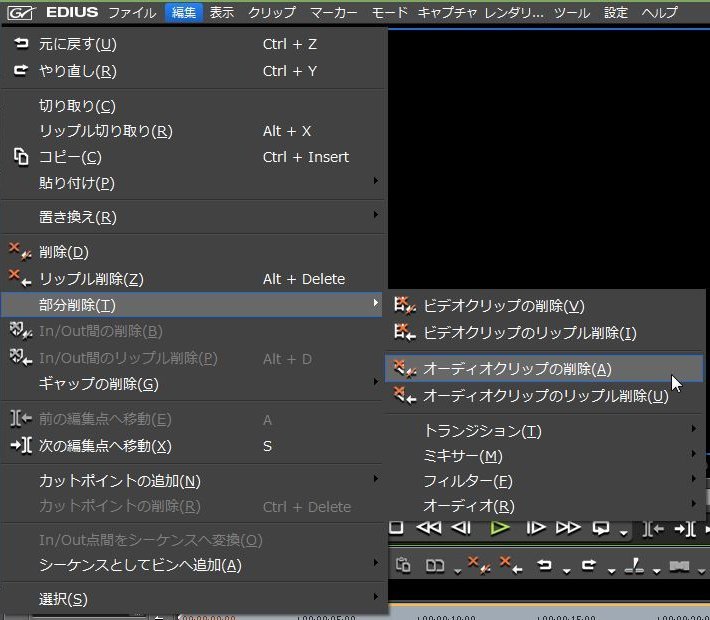Open the キャプチャ menu
Viewport: 710px width, 620px height.
(447, 12)
